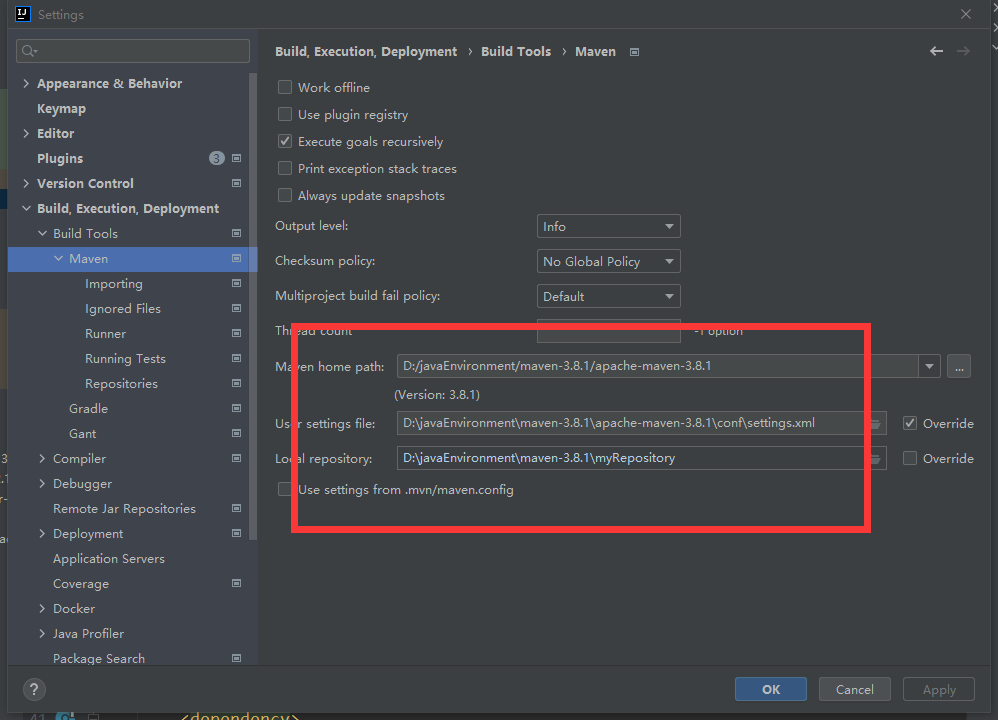
Task: Expand Version Control section
Action: [26, 183]
